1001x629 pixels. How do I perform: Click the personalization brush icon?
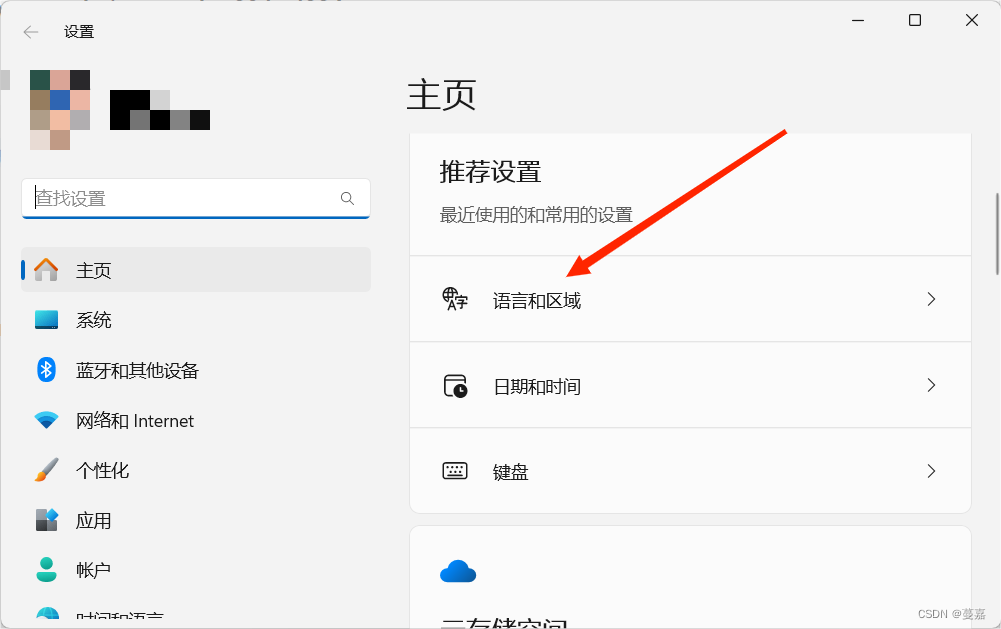(46, 470)
